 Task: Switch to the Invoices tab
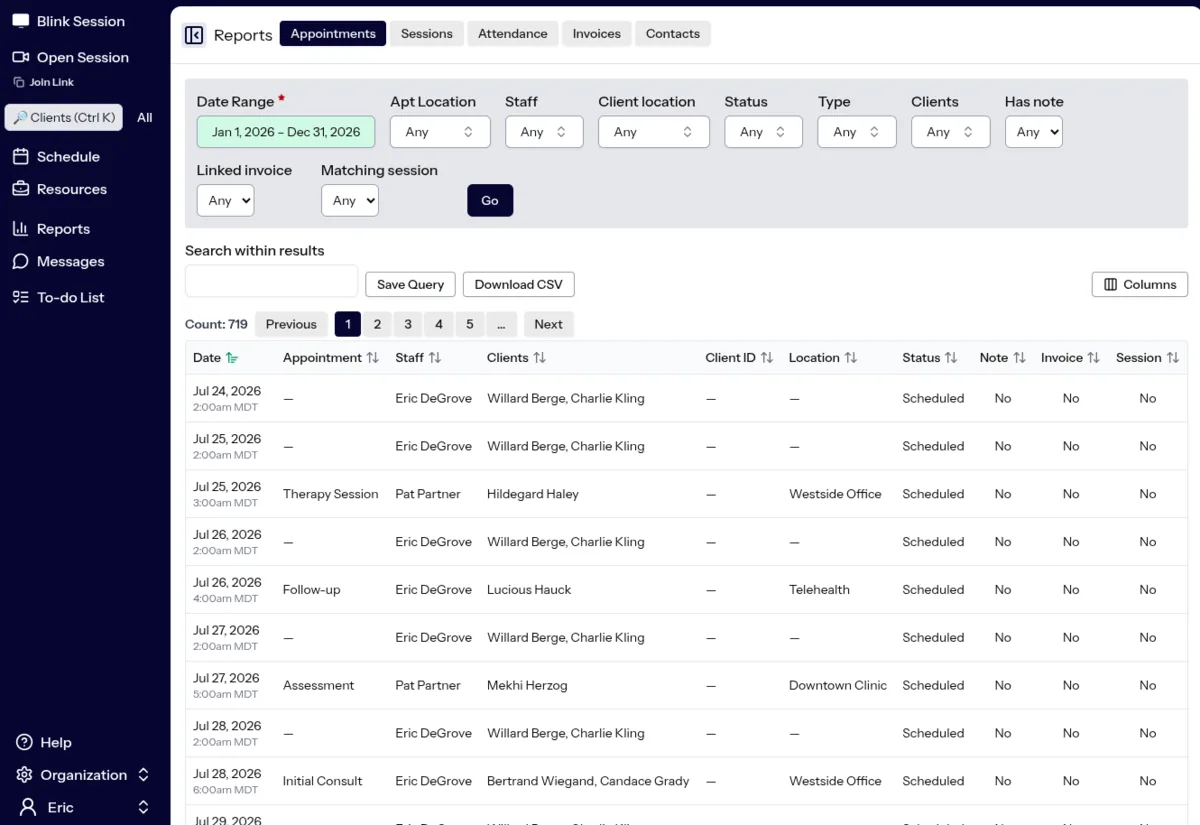pyautogui.click(x=597, y=34)
